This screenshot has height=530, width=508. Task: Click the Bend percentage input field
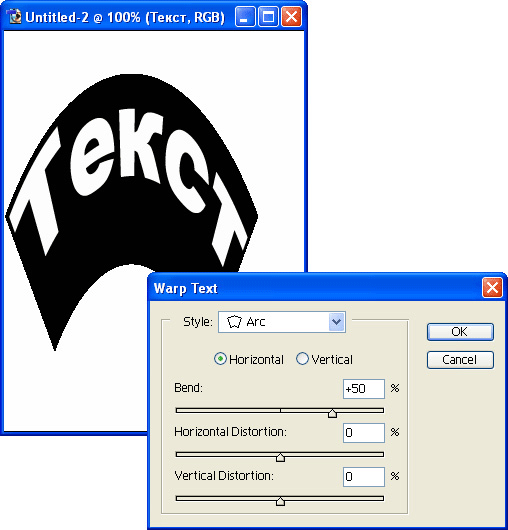tap(364, 389)
